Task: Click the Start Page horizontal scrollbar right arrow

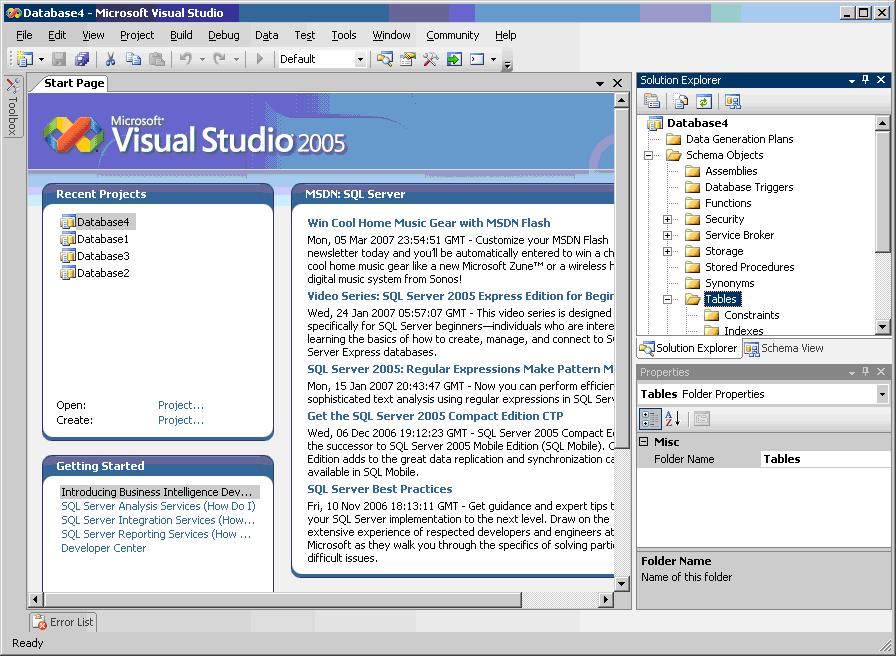Action: (606, 599)
